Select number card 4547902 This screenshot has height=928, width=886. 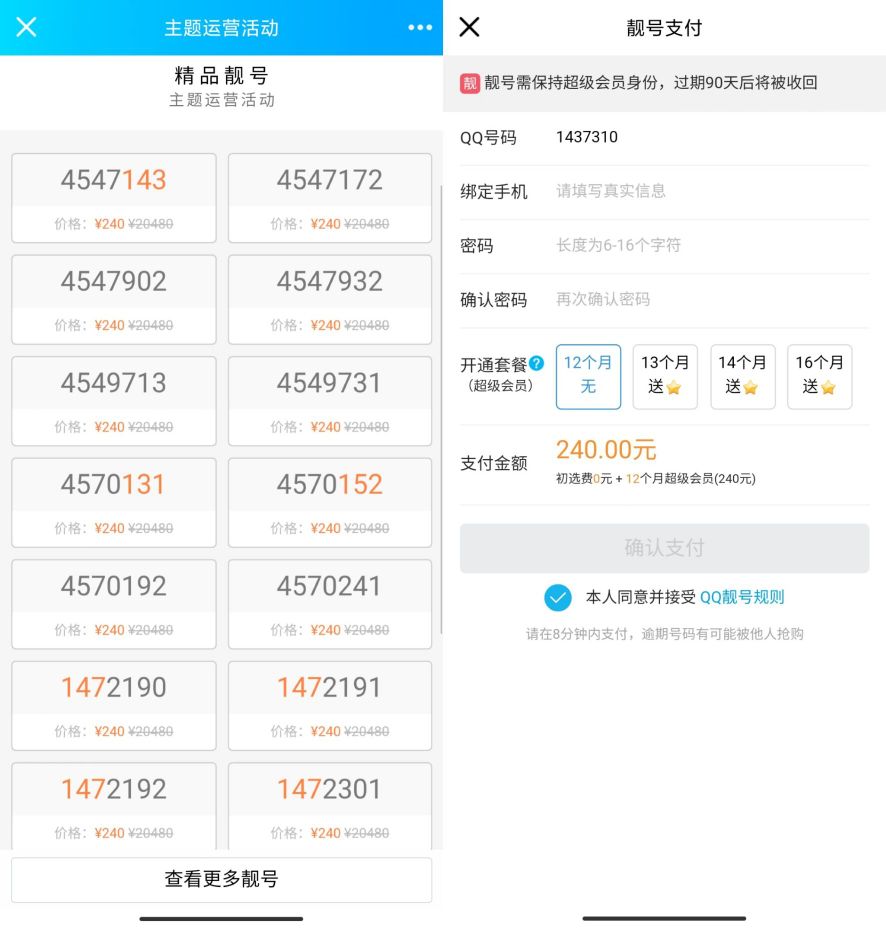pyautogui.click(x=114, y=299)
